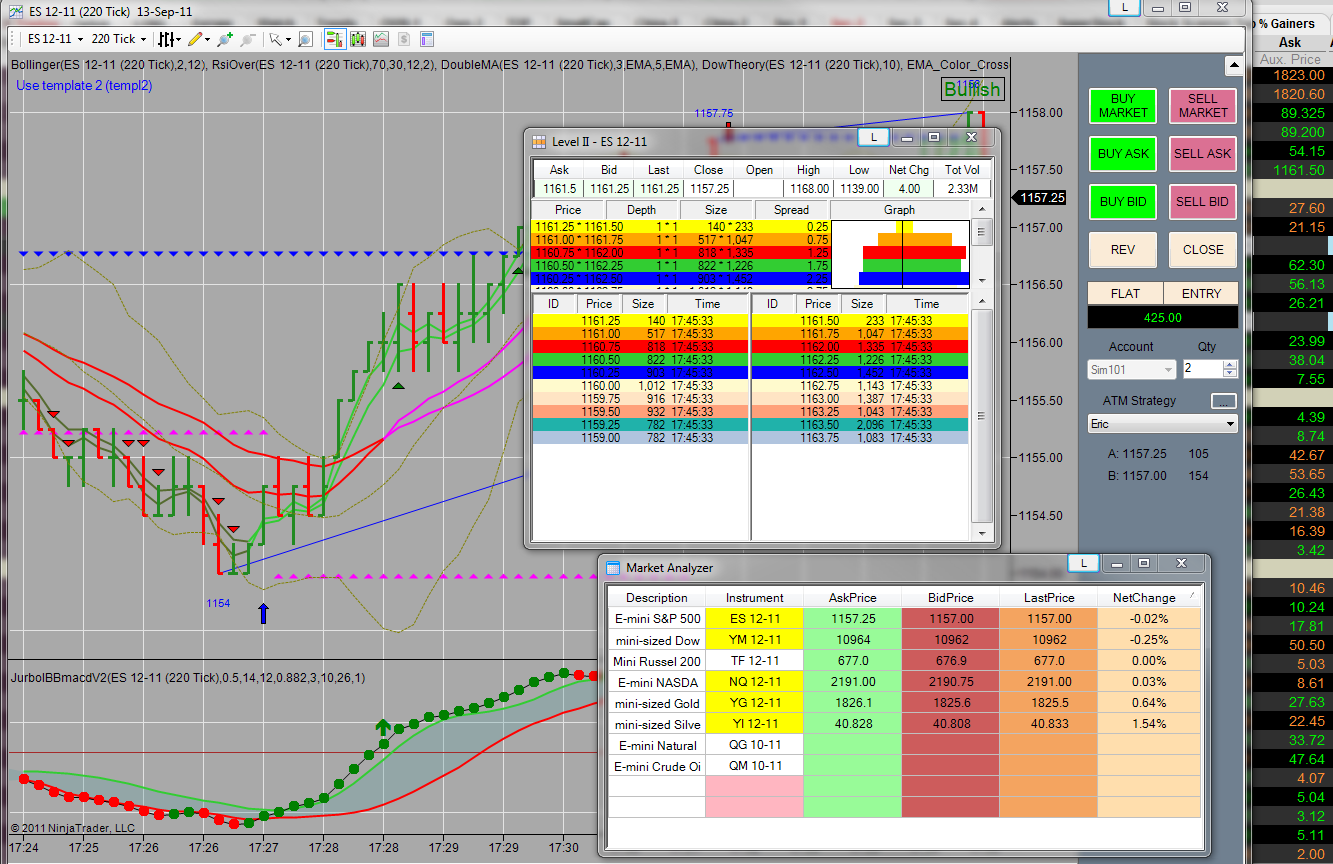The image size is (1333, 864).
Task: Click the chart window title icon
Action: [15, 12]
